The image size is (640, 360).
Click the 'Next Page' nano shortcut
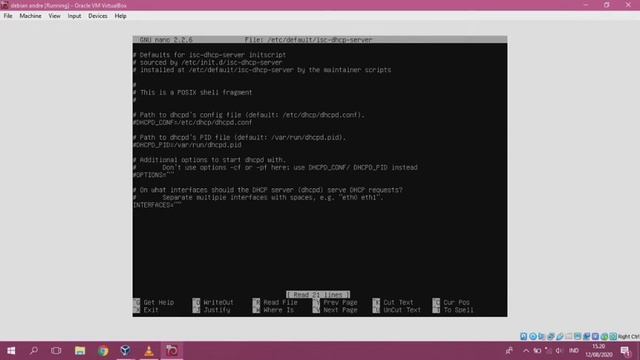point(335,310)
